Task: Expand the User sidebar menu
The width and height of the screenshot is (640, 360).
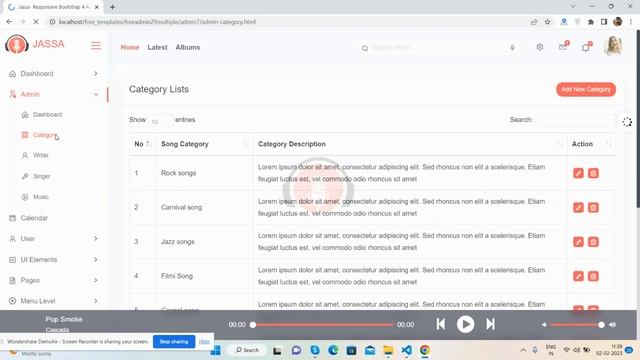Action: [54, 238]
